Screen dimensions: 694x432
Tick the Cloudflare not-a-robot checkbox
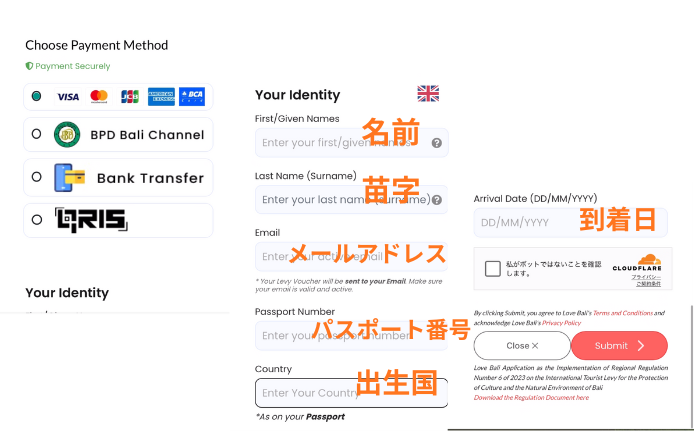493,268
